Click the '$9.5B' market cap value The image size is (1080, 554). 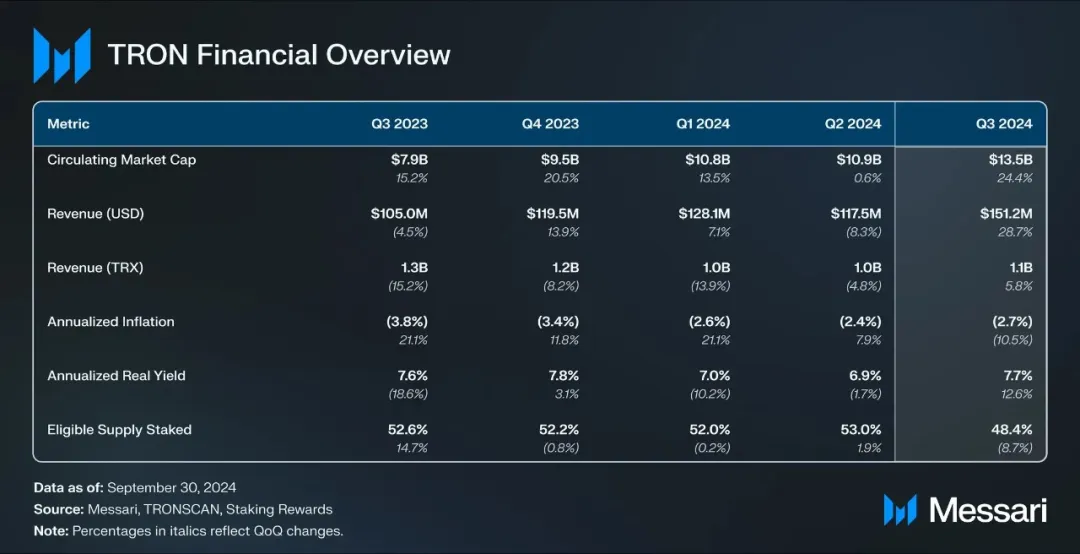tap(560, 160)
